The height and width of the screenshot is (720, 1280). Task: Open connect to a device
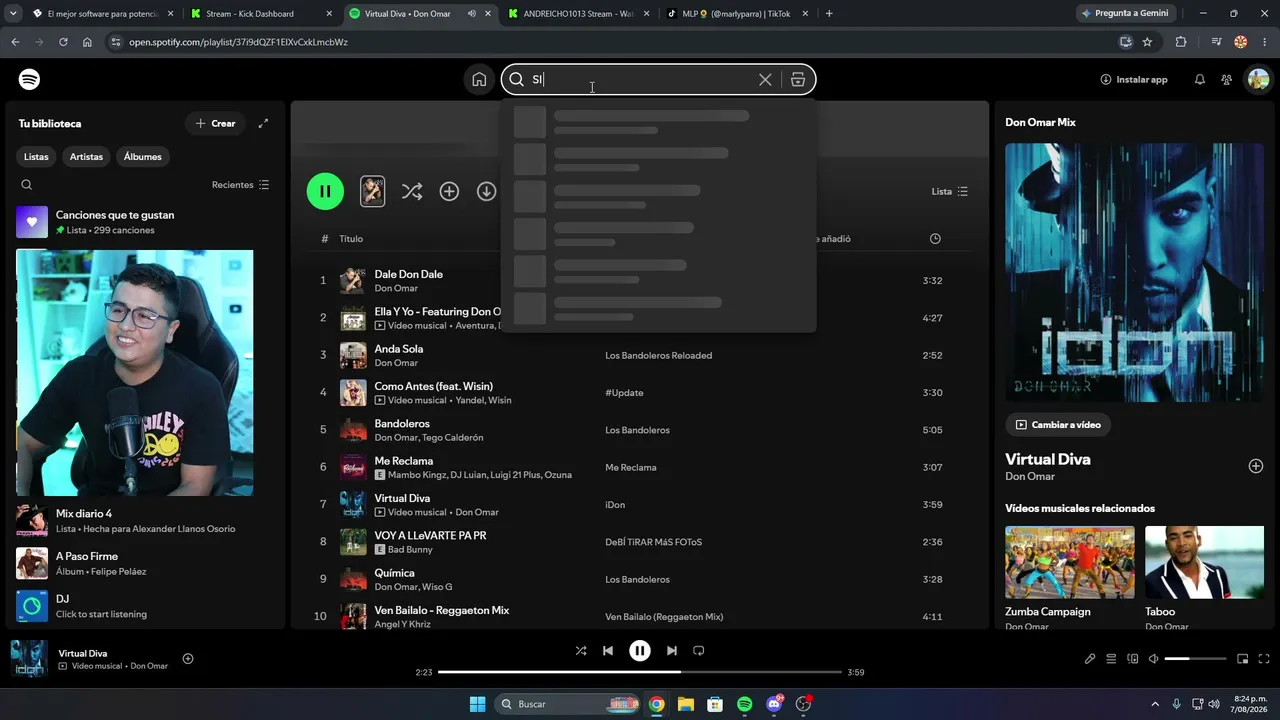(x=1133, y=659)
